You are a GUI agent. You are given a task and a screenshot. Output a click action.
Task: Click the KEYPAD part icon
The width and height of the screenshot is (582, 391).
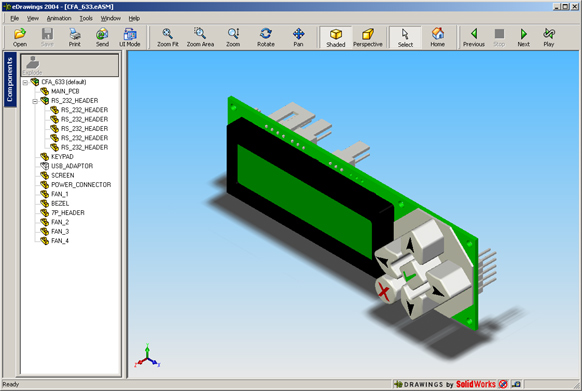(45, 157)
